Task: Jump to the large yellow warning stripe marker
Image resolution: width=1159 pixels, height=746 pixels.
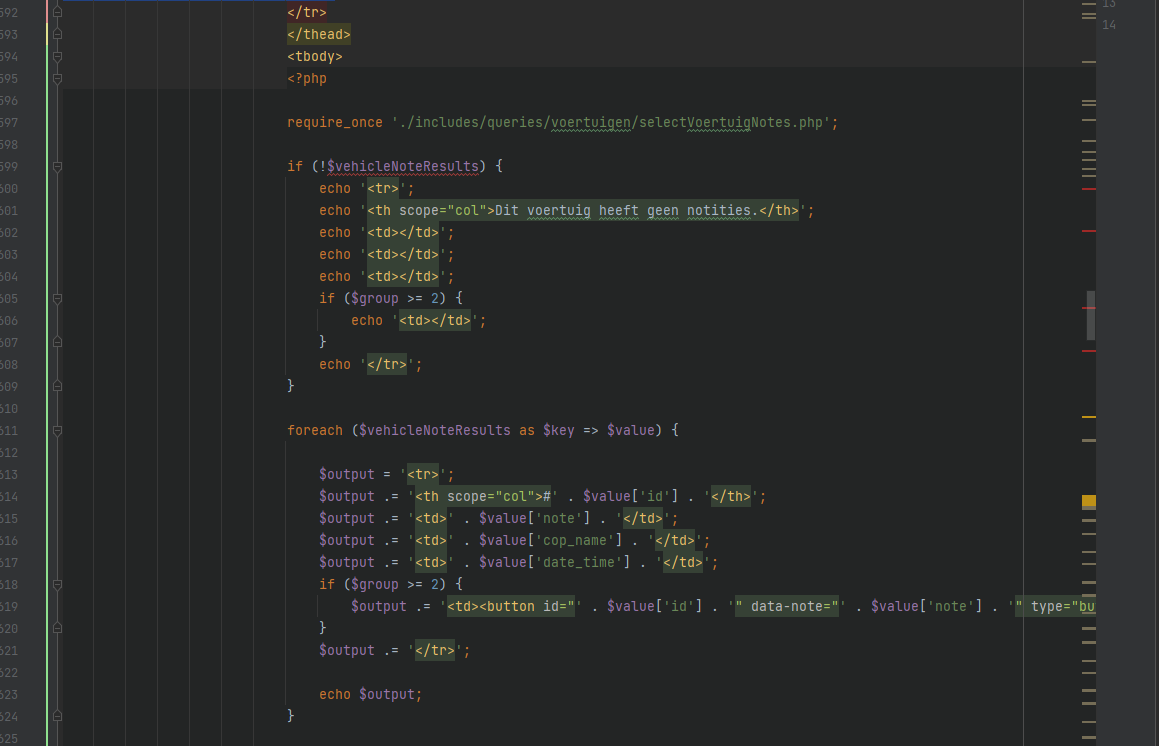Action: tap(1089, 501)
